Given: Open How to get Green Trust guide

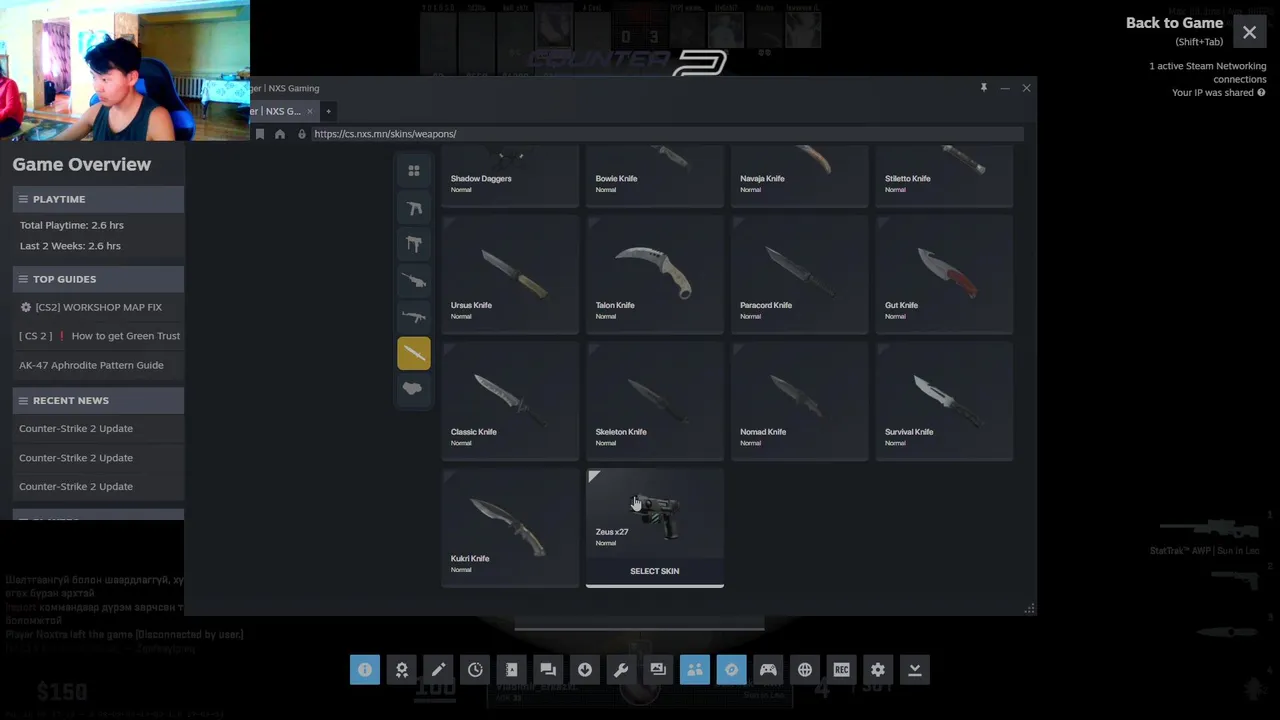Looking at the screenshot, I should point(99,336).
